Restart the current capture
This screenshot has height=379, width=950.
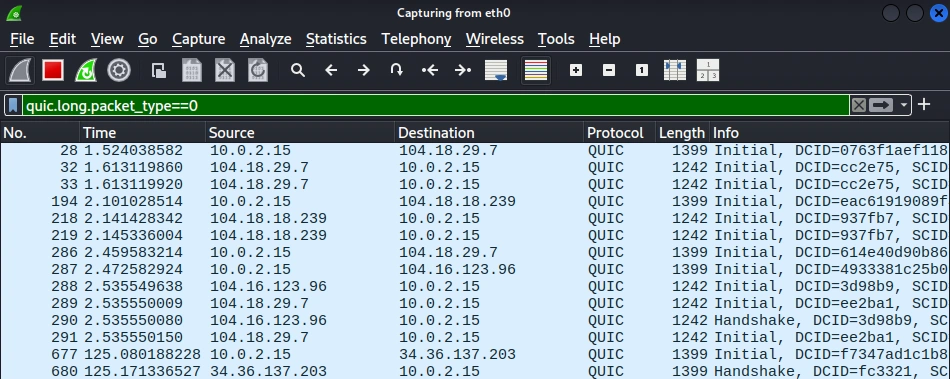click(86, 71)
